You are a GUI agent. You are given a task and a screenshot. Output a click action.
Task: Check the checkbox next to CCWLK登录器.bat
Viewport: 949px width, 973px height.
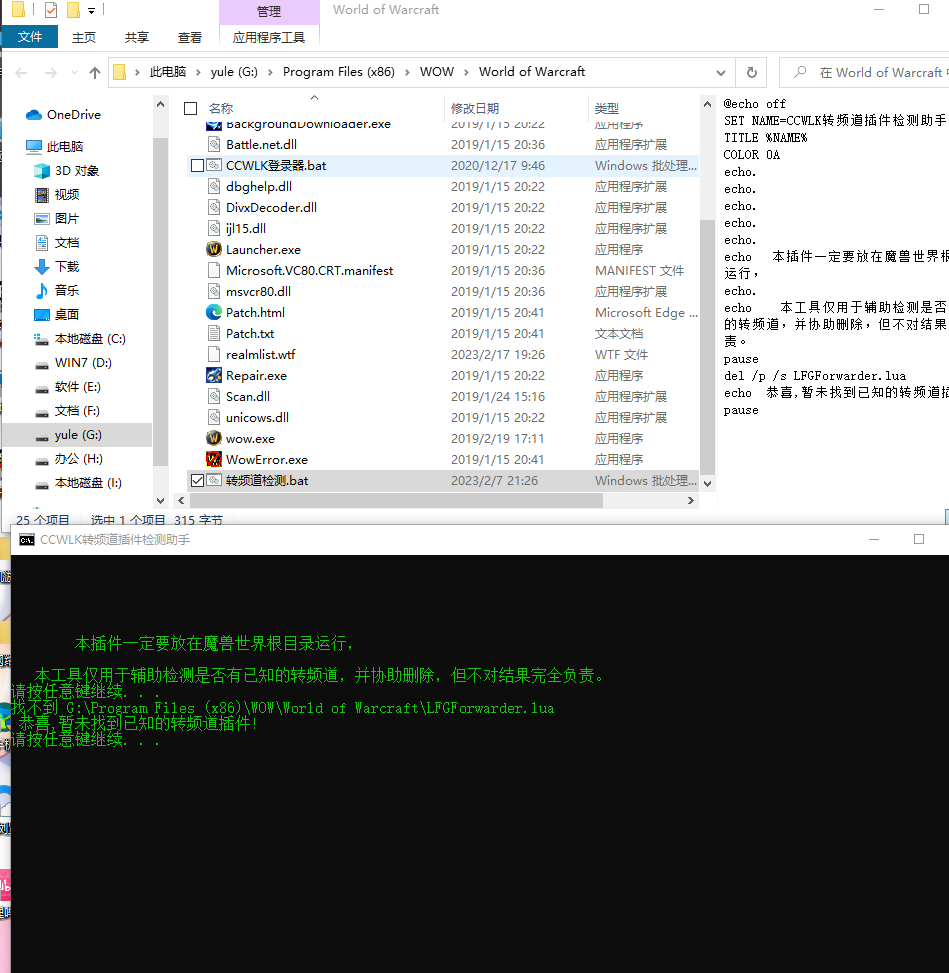(197, 165)
